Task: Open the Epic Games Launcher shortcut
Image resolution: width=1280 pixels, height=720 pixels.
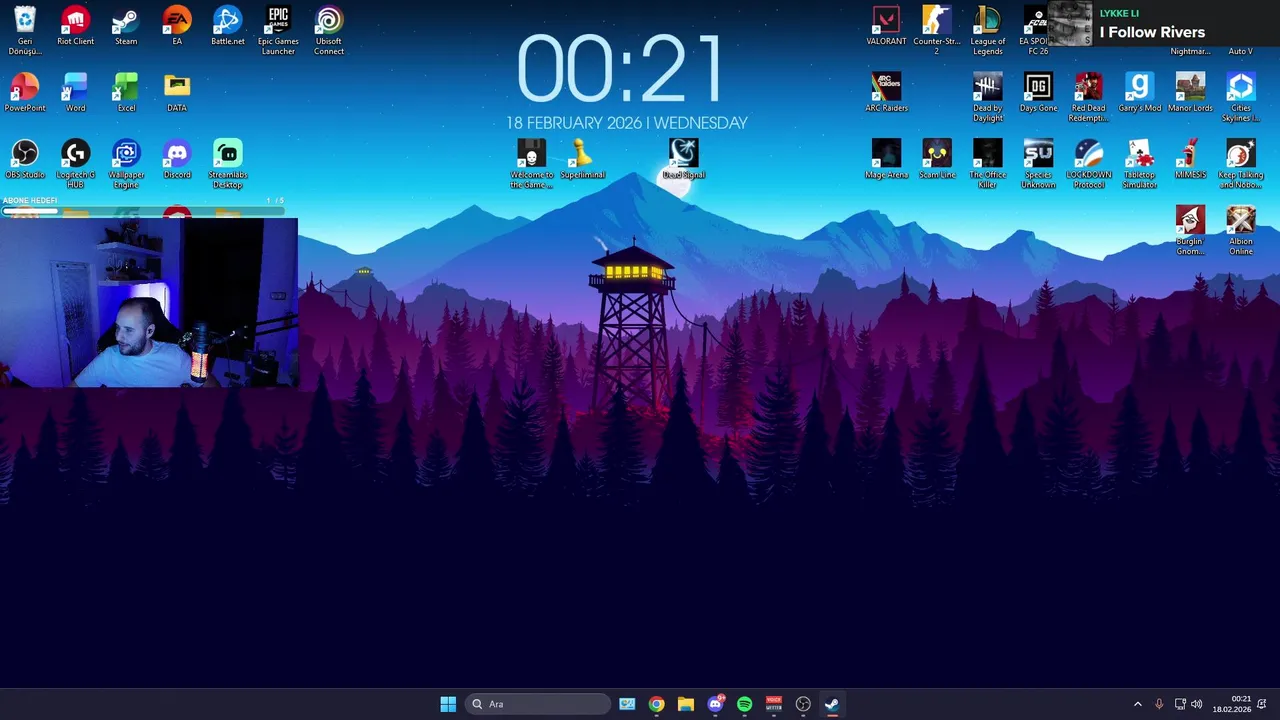Action: tap(278, 30)
